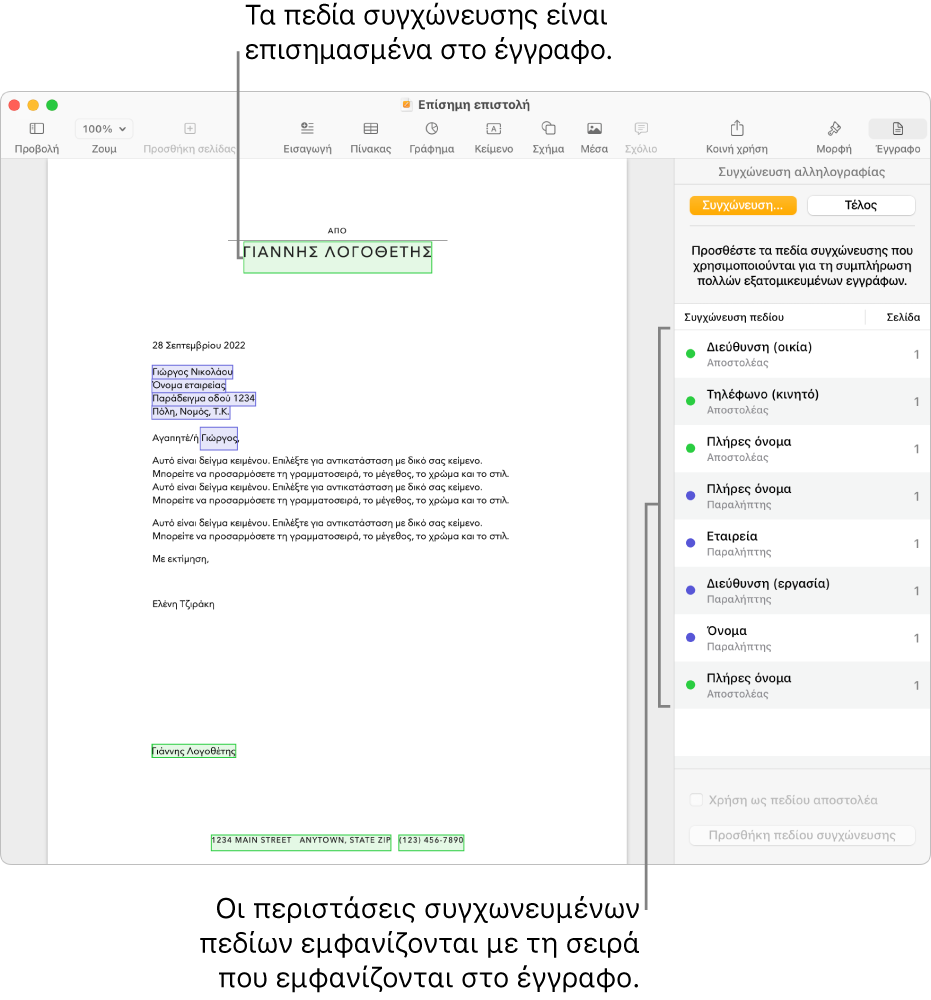The height and width of the screenshot is (1000, 931).
Task: Select Όνομα Παραλήπτης merge field row
Action: tap(802, 638)
